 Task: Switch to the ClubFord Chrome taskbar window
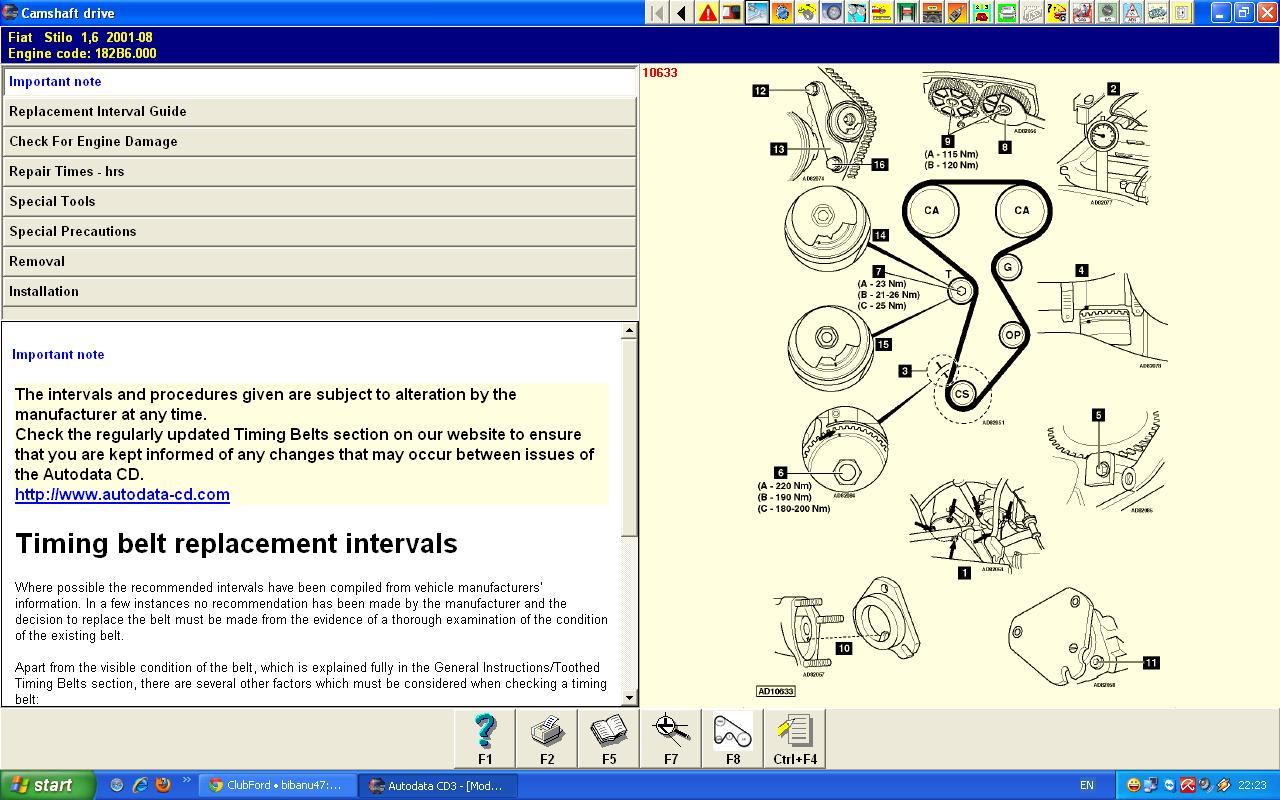[x=277, y=785]
